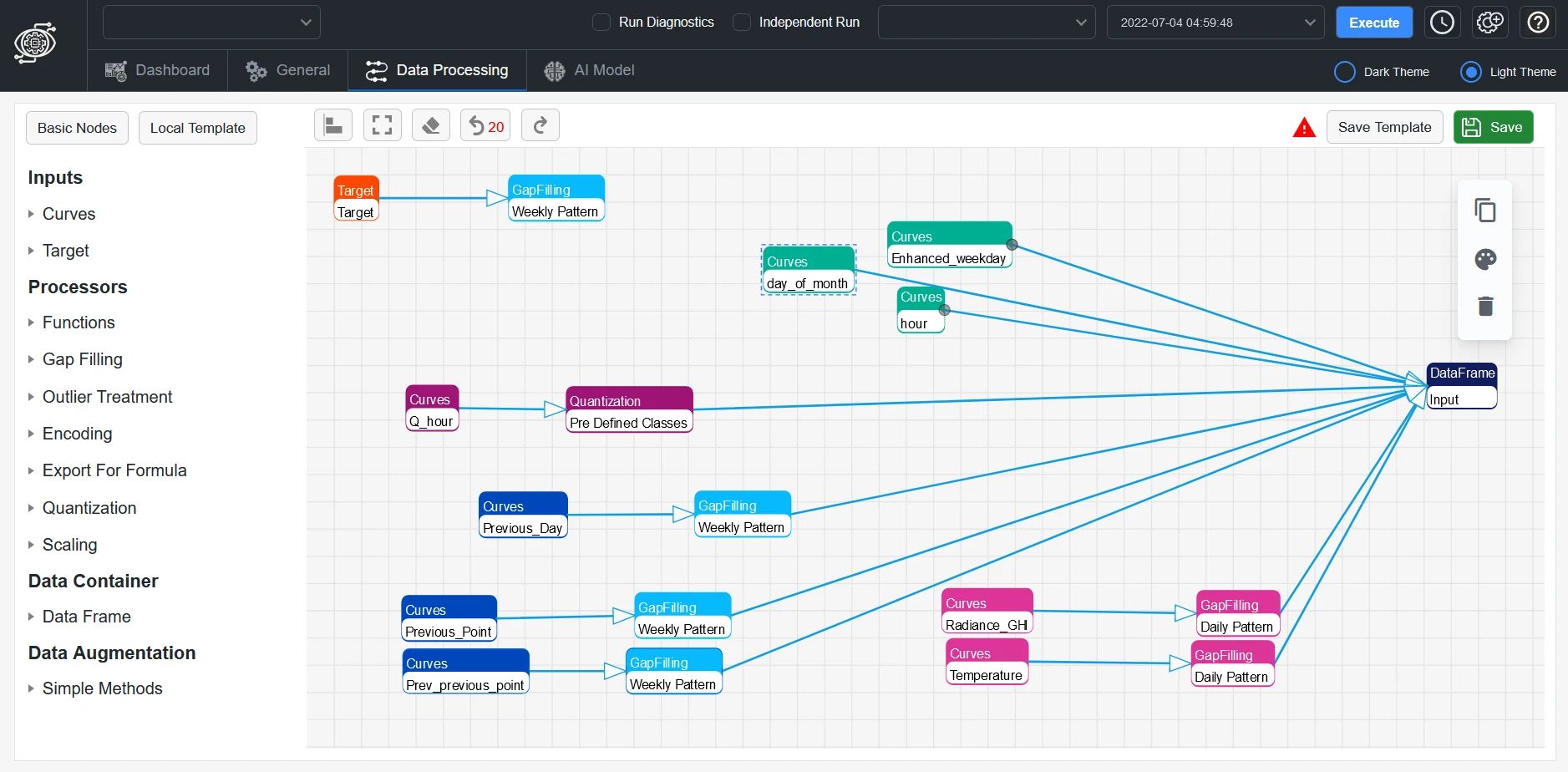Click the Execute button
Image resolution: width=1568 pixels, height=772 pixels.
coord(1374,23)
